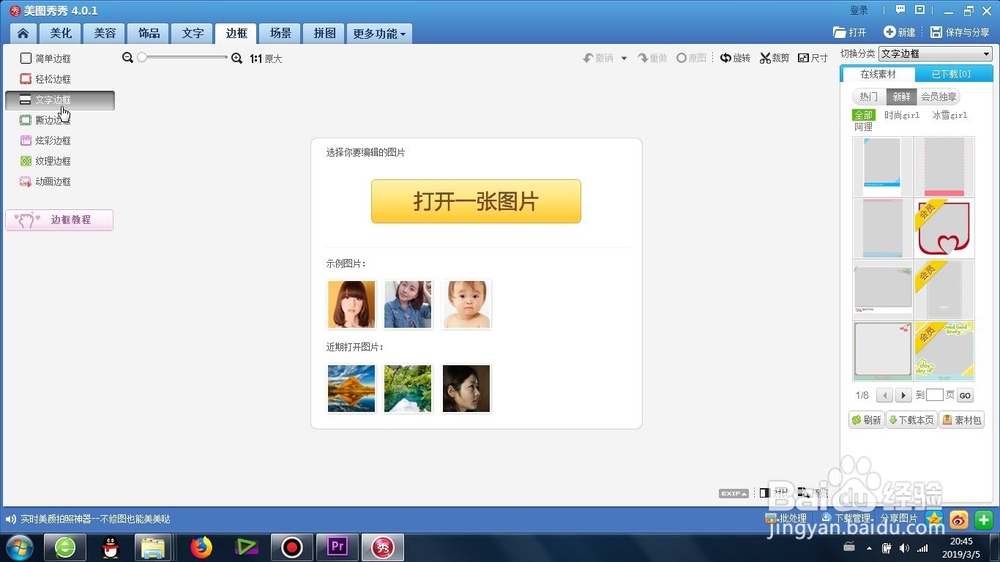Switch to 在线素材 tab

[878, 74]
